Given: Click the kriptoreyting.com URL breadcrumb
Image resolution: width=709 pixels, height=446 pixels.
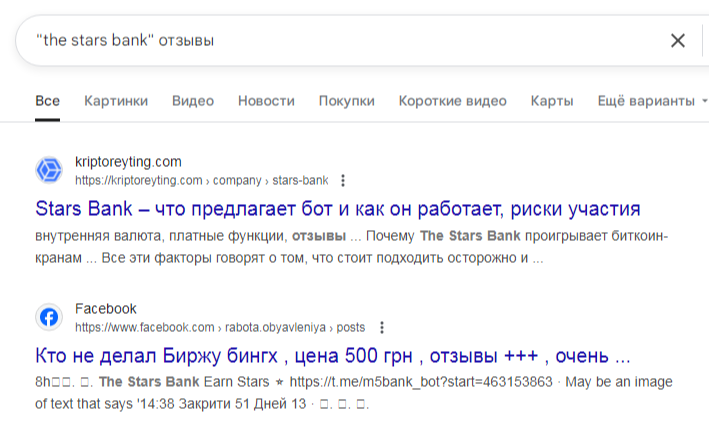Looking at the screenshot, I should pyautogui.click(x=201, y=181).
